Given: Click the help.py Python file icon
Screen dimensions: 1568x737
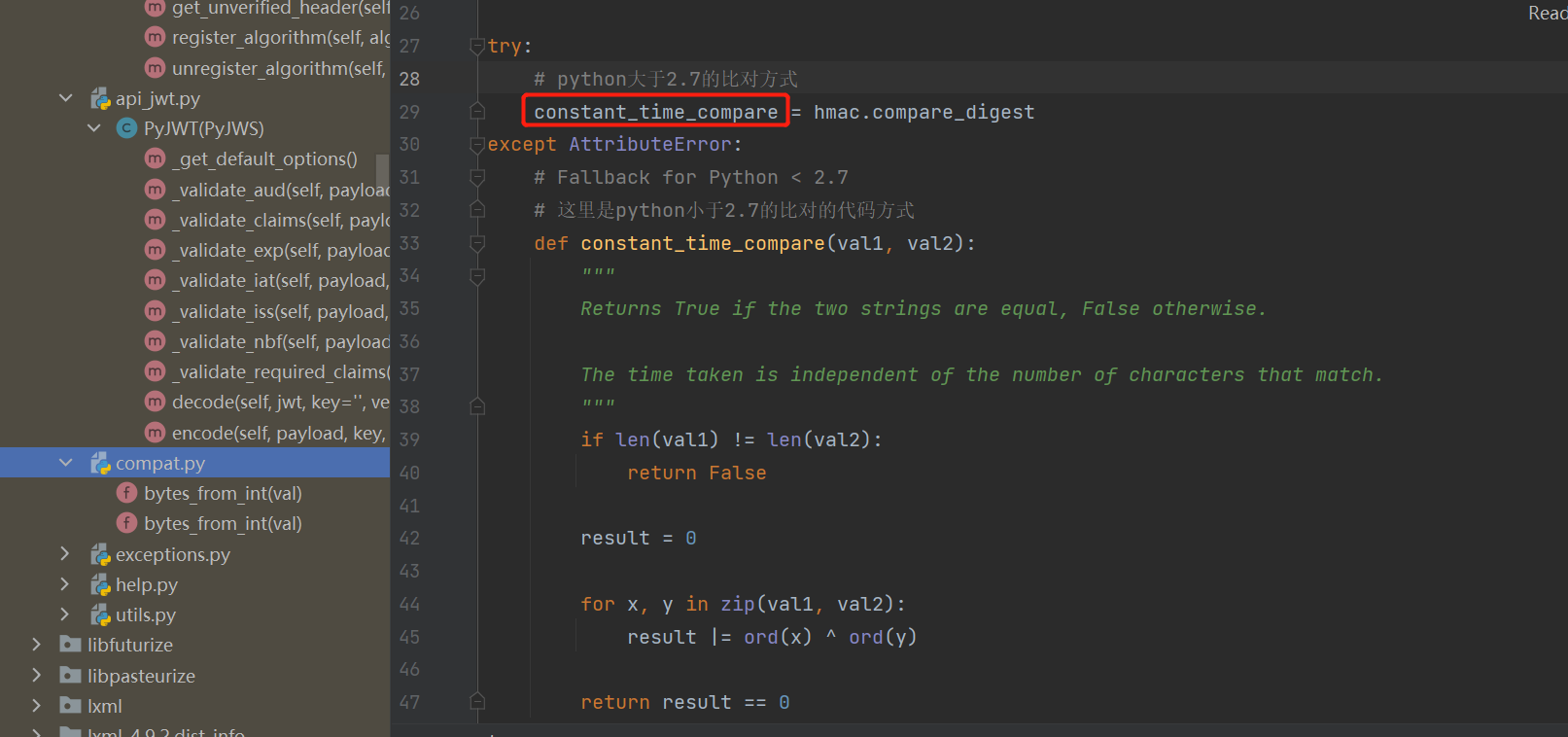Looking at the screenshot, I should [x=100, y=584].
